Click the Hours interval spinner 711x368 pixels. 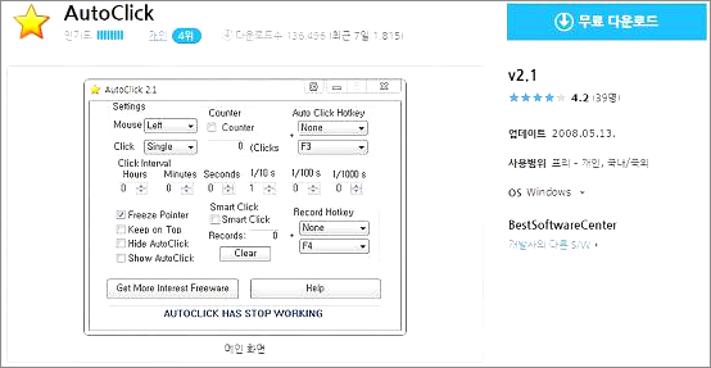[141, 189]
